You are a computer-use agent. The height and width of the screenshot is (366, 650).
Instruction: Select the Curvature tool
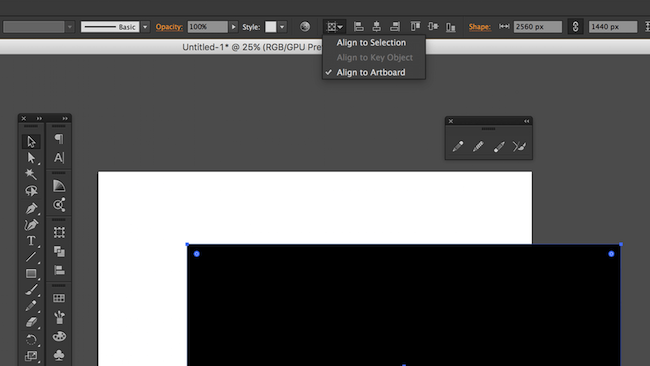pos(31,225)
